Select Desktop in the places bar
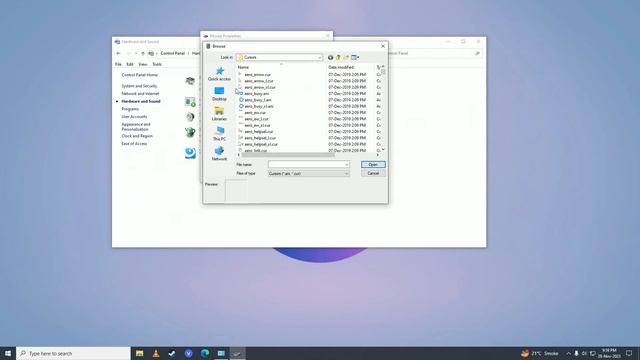The height and width of the screenshot is (360, 640). click(219, 94)
